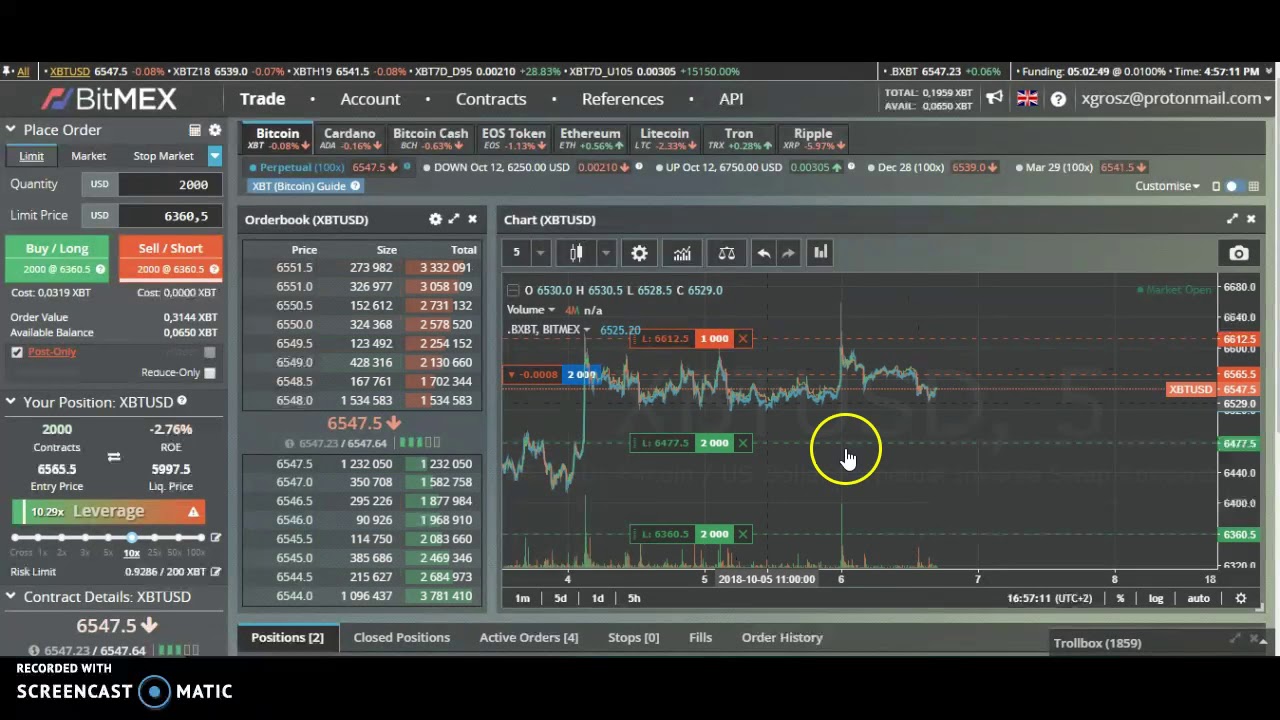The image size is (1280, 720).
Task: Maximize the Chart panel
Action: coord(1232,219)
